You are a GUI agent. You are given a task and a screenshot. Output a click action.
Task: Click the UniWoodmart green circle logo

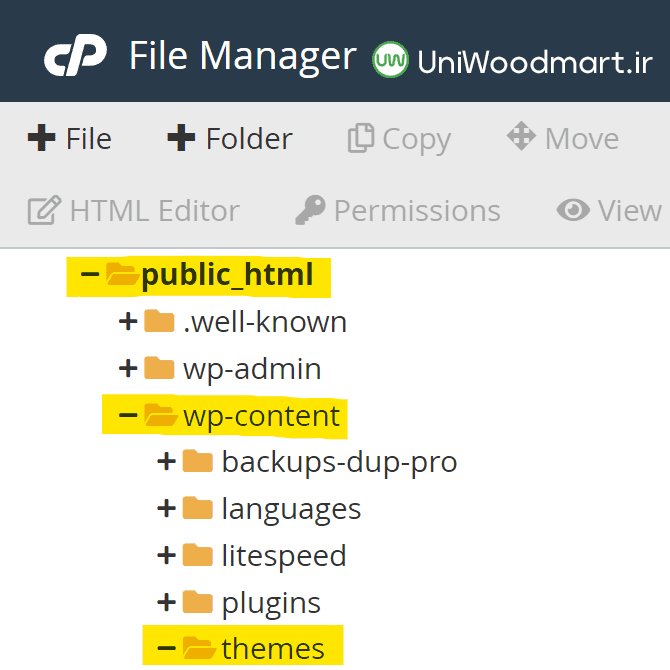pyautogui.click(x=390, y=59)
